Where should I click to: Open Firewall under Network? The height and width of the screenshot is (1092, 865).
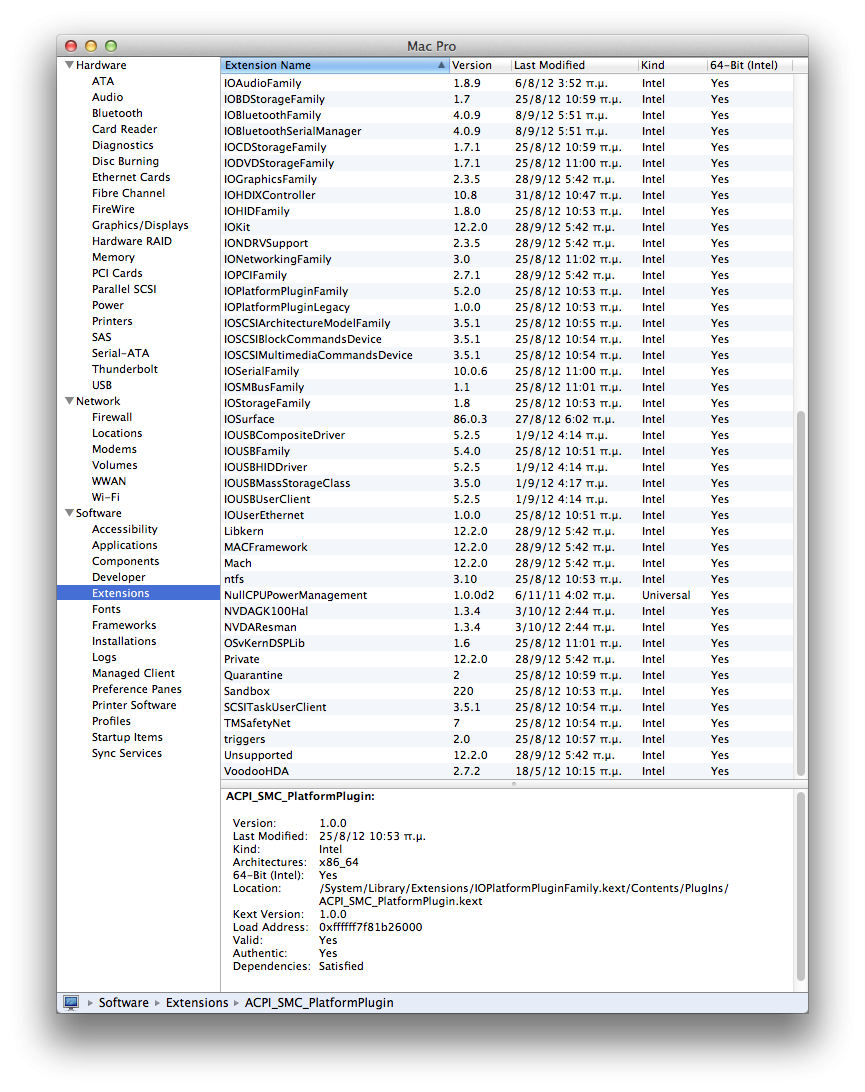click(x=112, y=417)
